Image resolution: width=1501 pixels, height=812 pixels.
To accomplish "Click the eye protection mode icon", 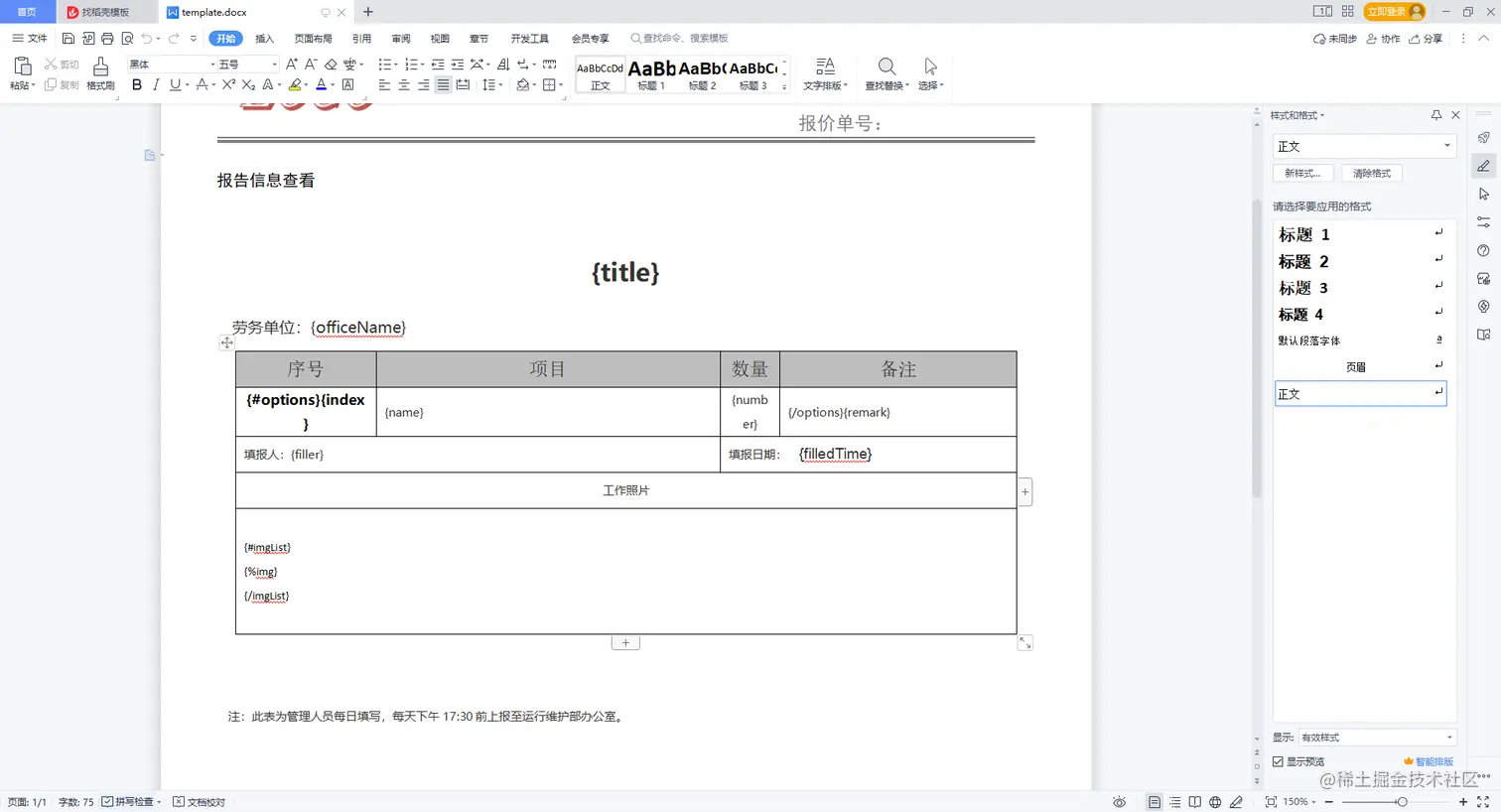I will [1120, 802].
